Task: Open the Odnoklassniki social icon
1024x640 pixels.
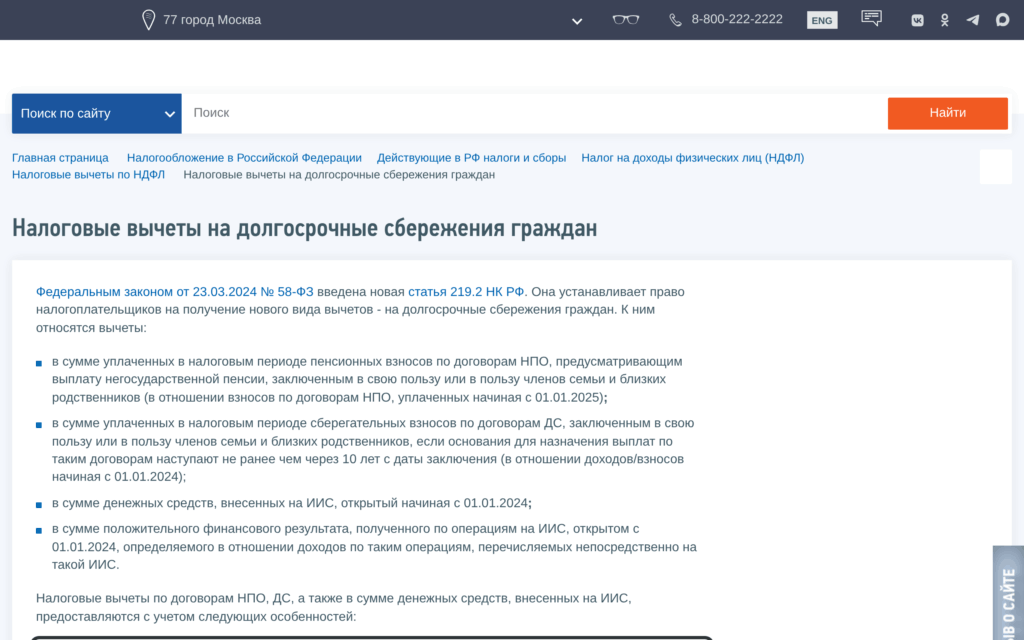Action: (944, 20)
